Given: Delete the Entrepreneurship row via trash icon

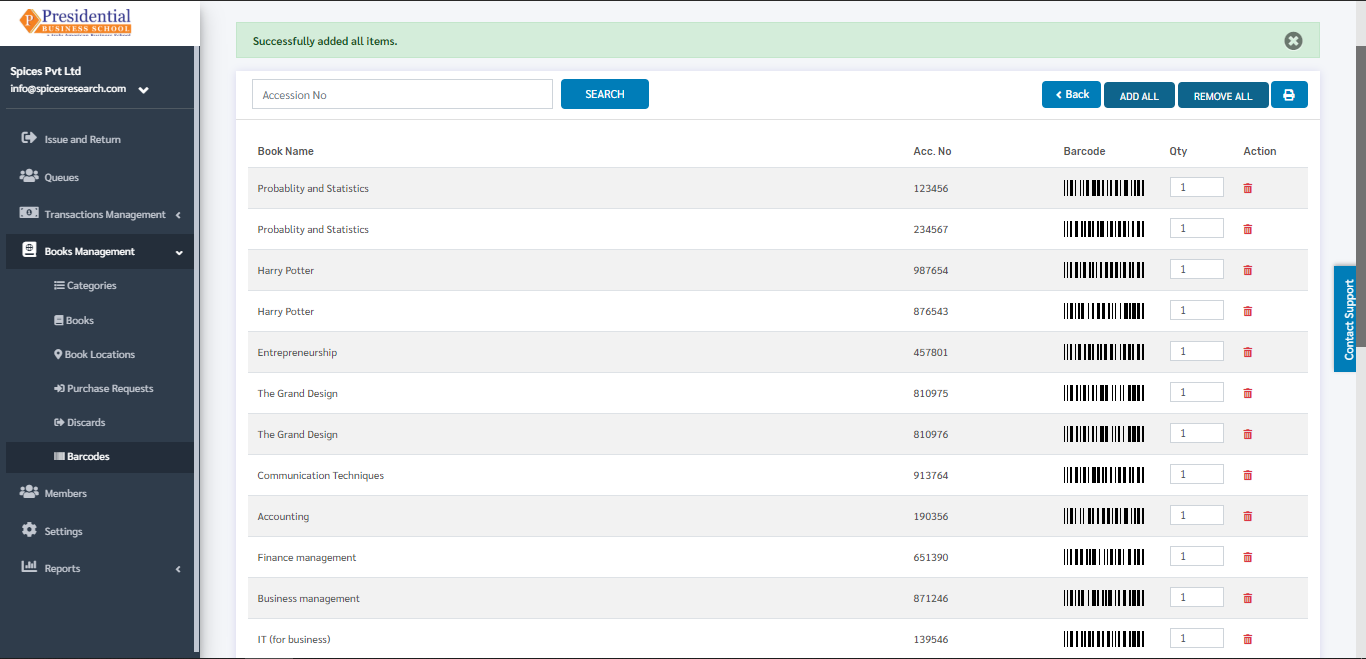Looking at the screenshot, I should tap(1247, 352).
